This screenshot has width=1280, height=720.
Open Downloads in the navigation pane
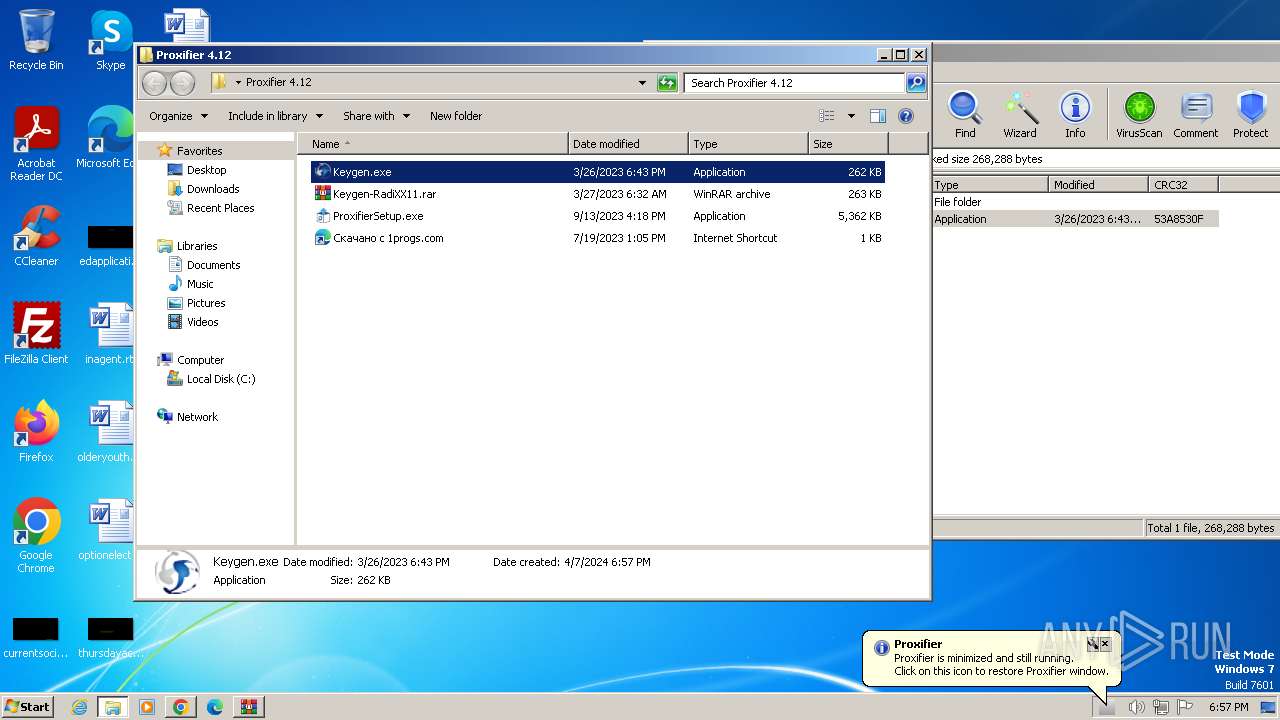(213, 189)
